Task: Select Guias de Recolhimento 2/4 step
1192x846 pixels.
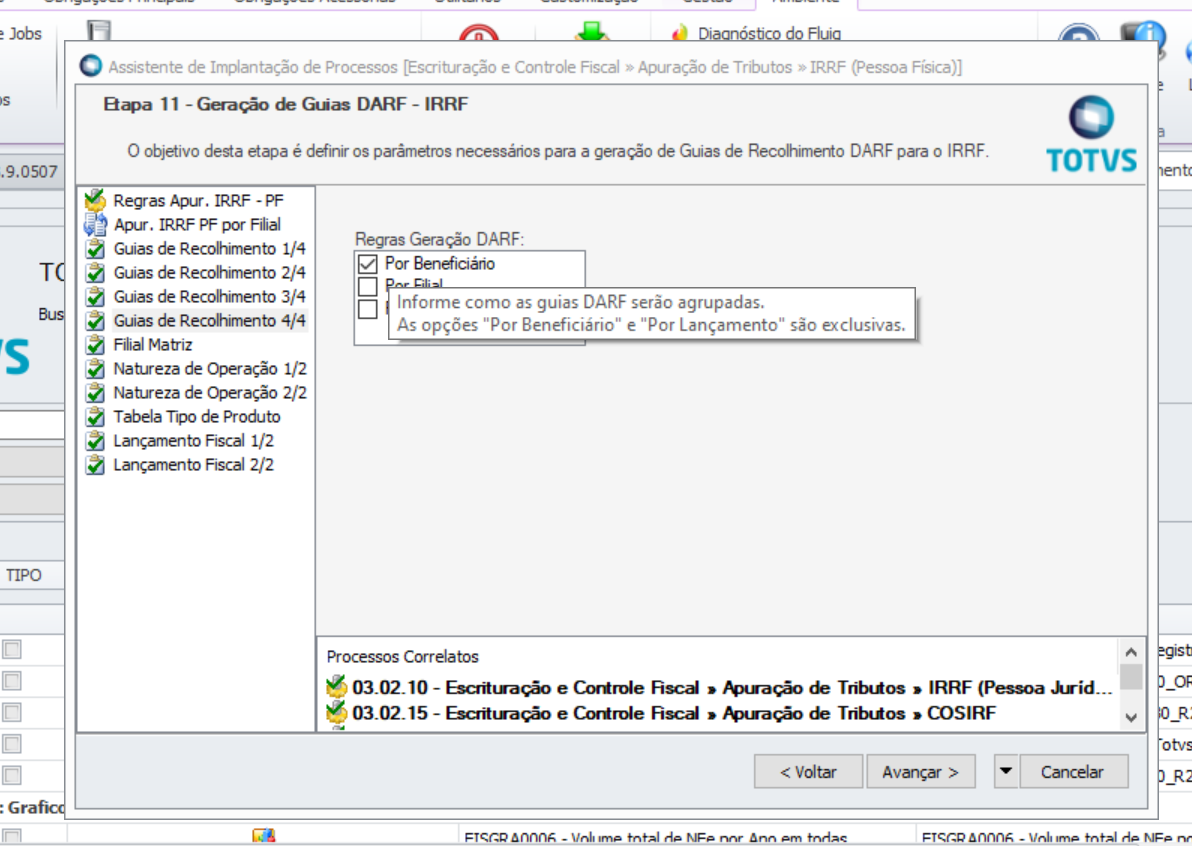Action: [210, 273]
